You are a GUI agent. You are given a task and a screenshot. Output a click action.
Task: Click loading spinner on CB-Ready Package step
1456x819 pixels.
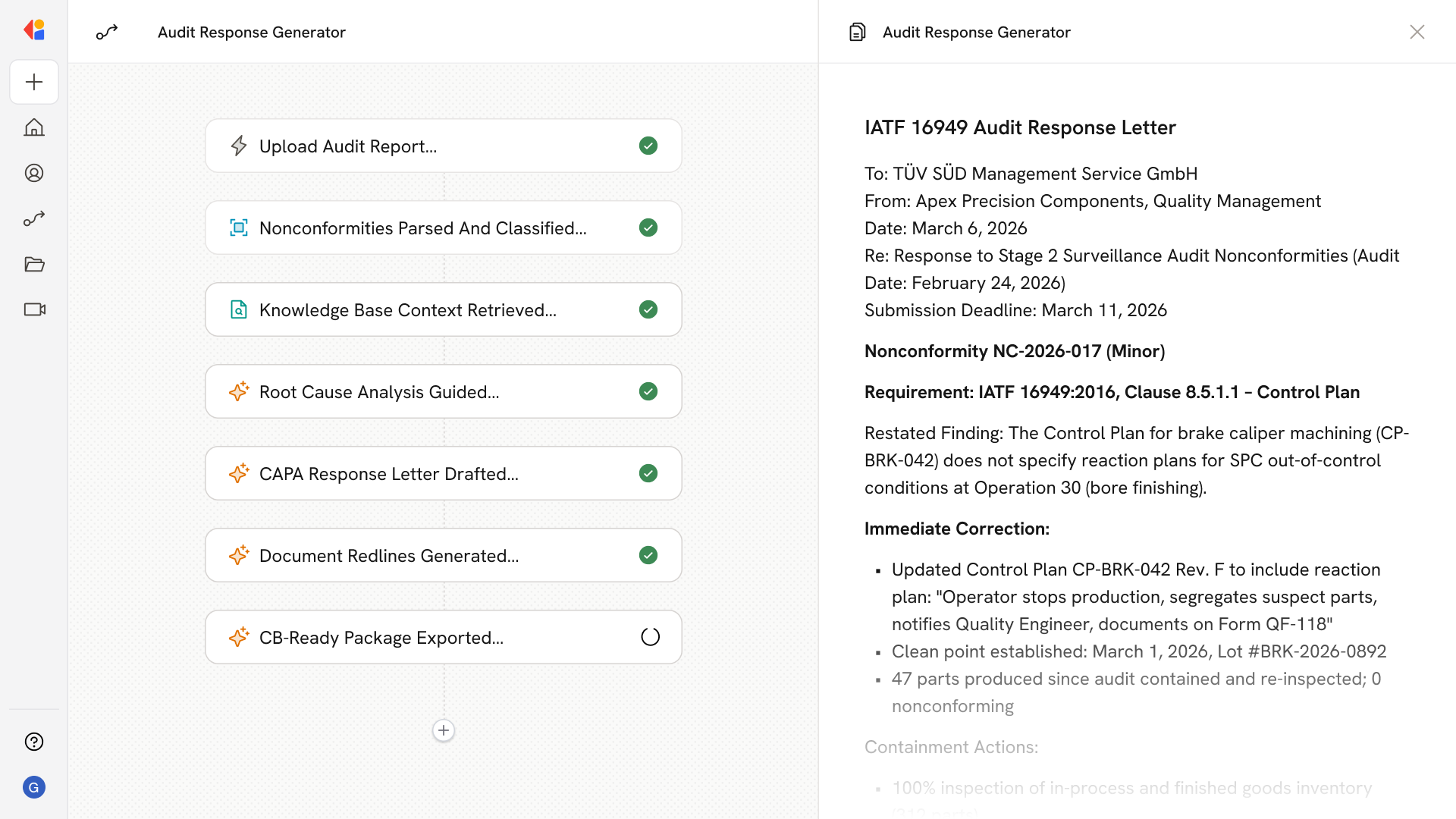[650, 637]
